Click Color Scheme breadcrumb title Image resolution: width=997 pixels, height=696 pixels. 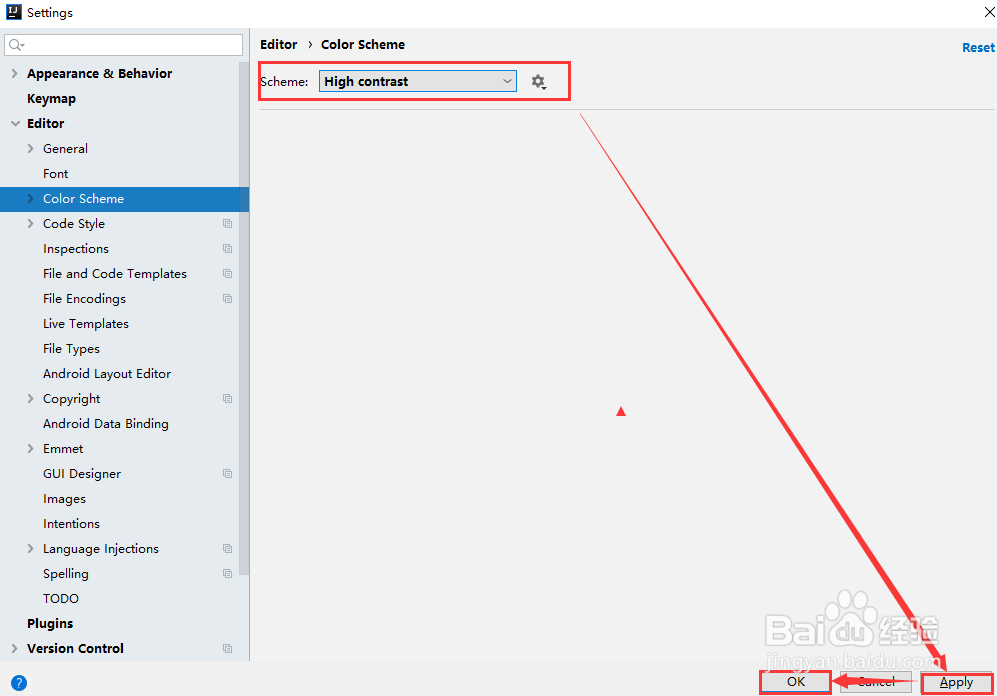coord(363,44)
